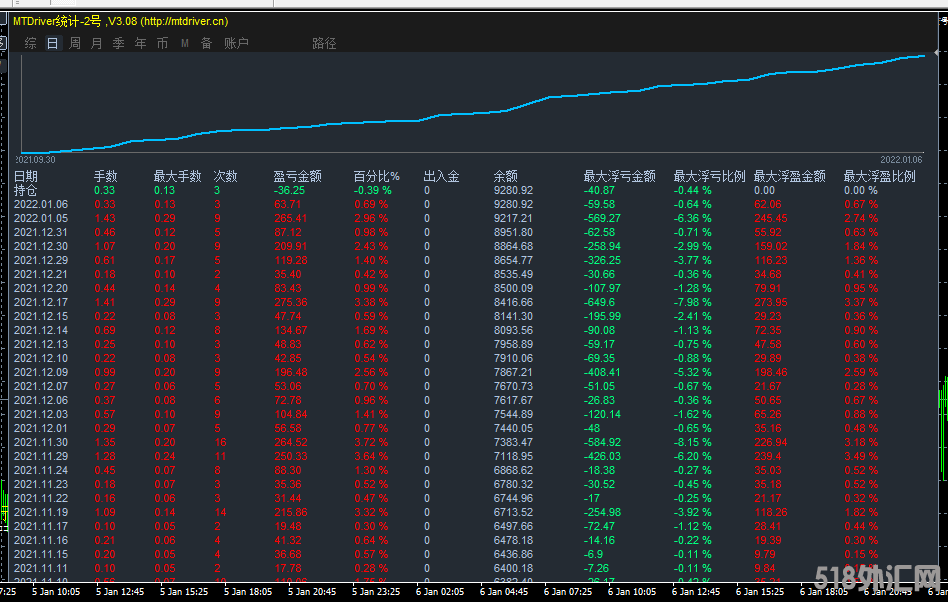This screenshot has height=602, width=948.
Task: Select the 2021.12.30 row date
Action: click(x=41, y=246)
